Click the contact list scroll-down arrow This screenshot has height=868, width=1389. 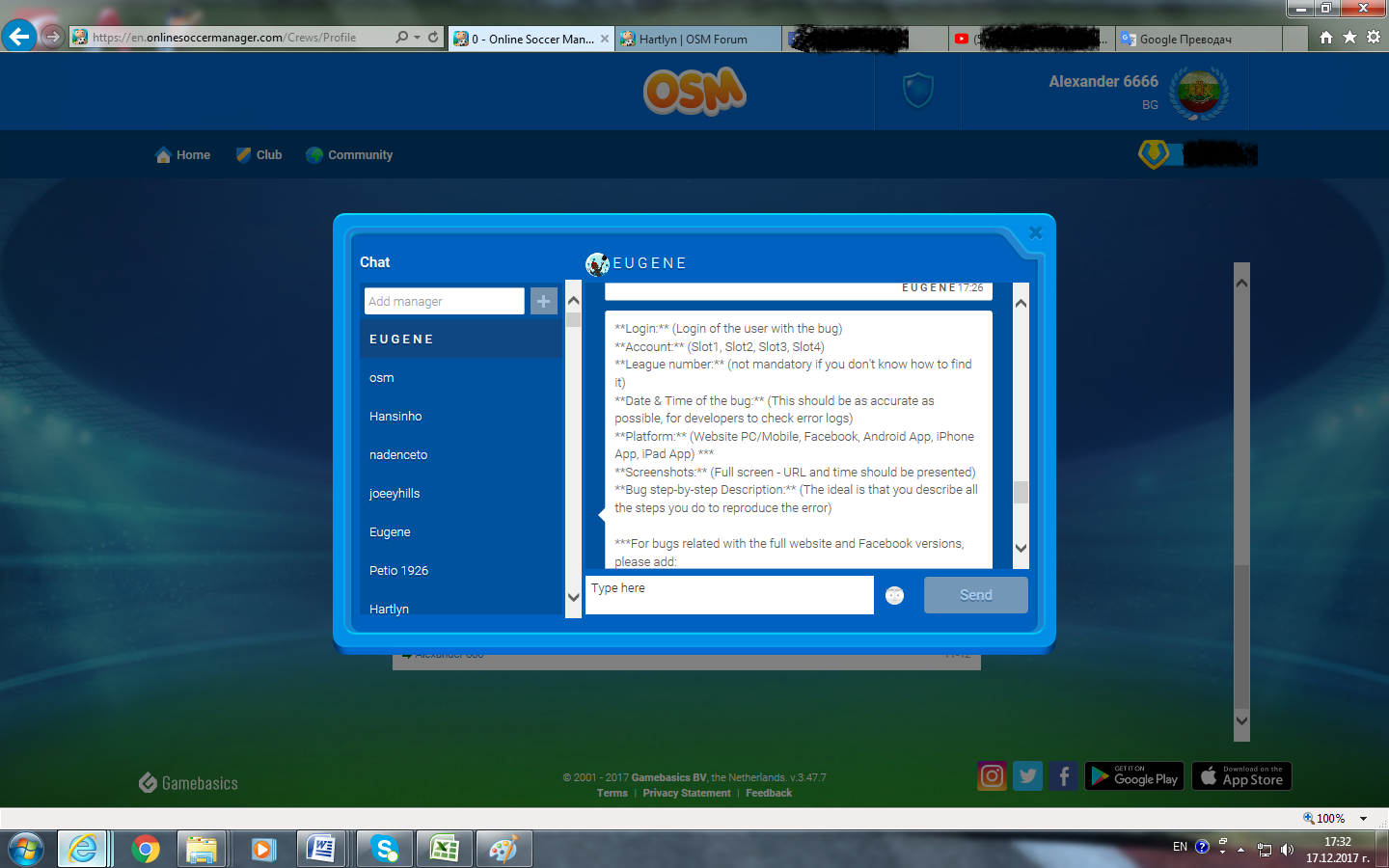[573, 597]
